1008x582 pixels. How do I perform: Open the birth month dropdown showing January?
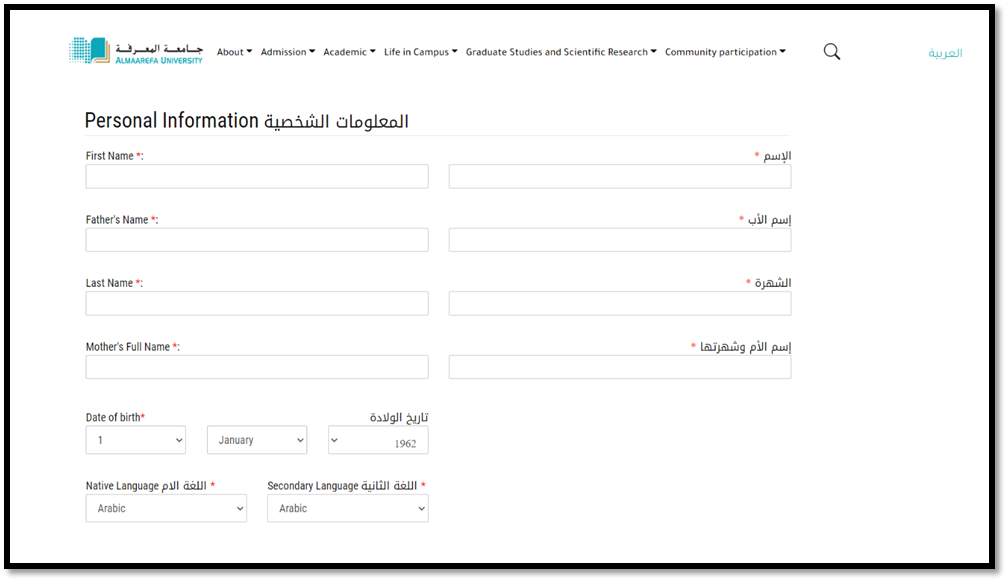coord(257,440)
